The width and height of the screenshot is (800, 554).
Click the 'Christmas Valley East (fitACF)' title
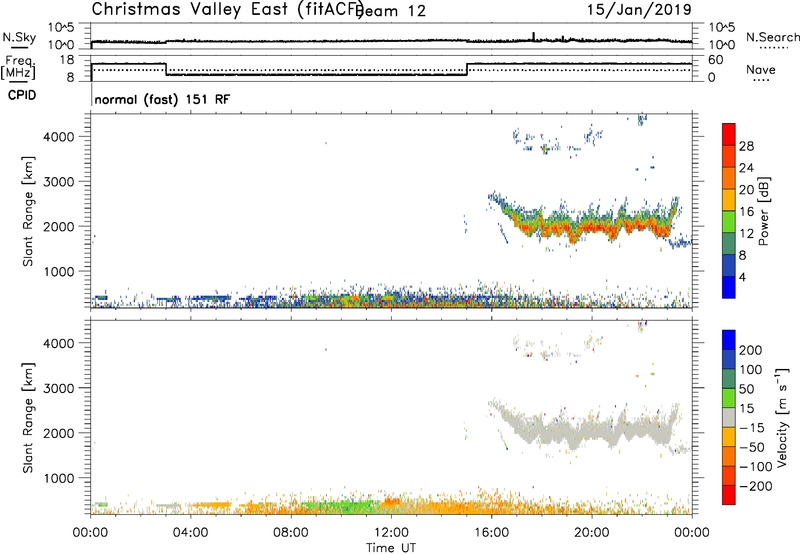228,10
